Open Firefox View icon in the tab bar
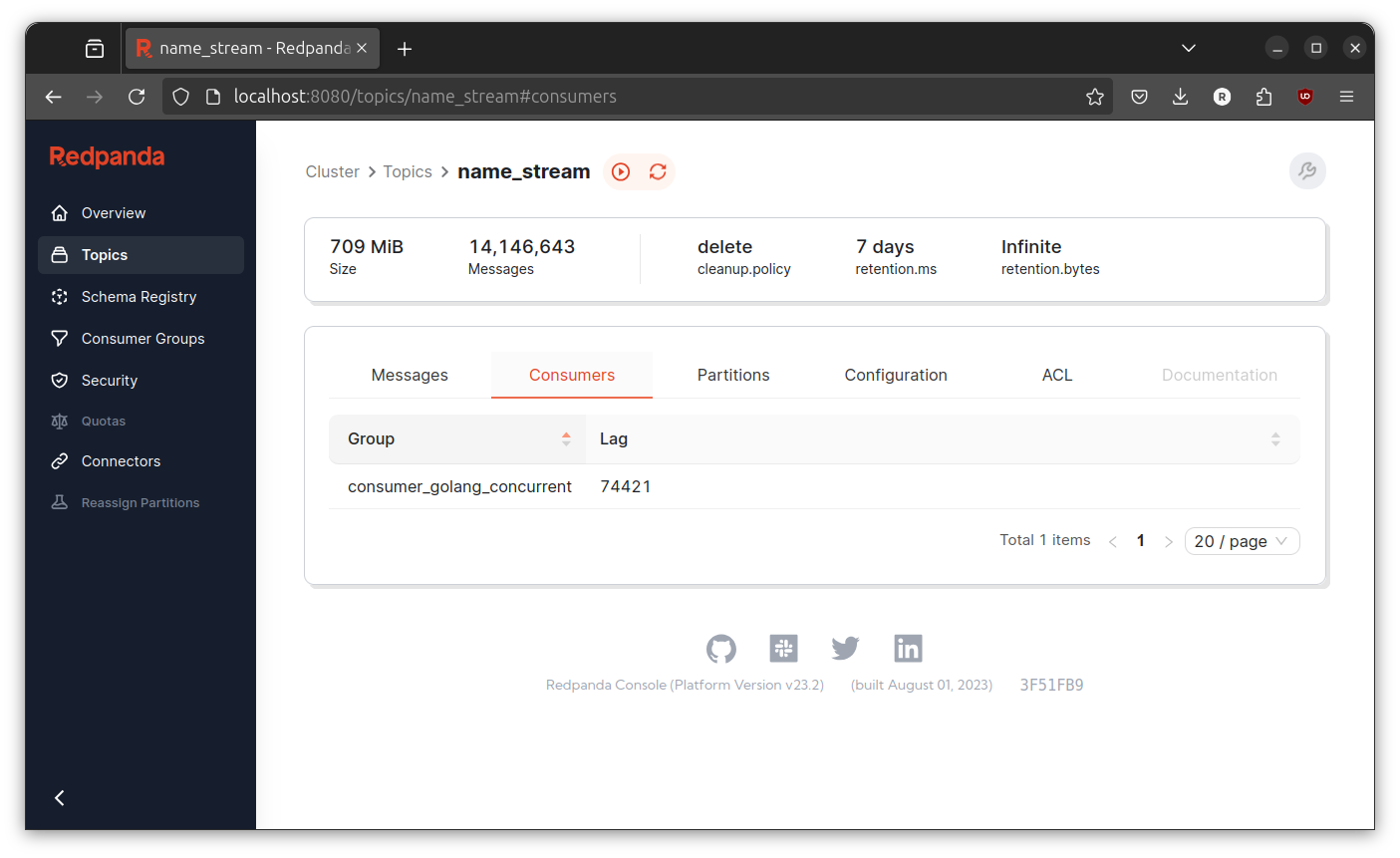 pyautogui.click(x=95, y=48)
